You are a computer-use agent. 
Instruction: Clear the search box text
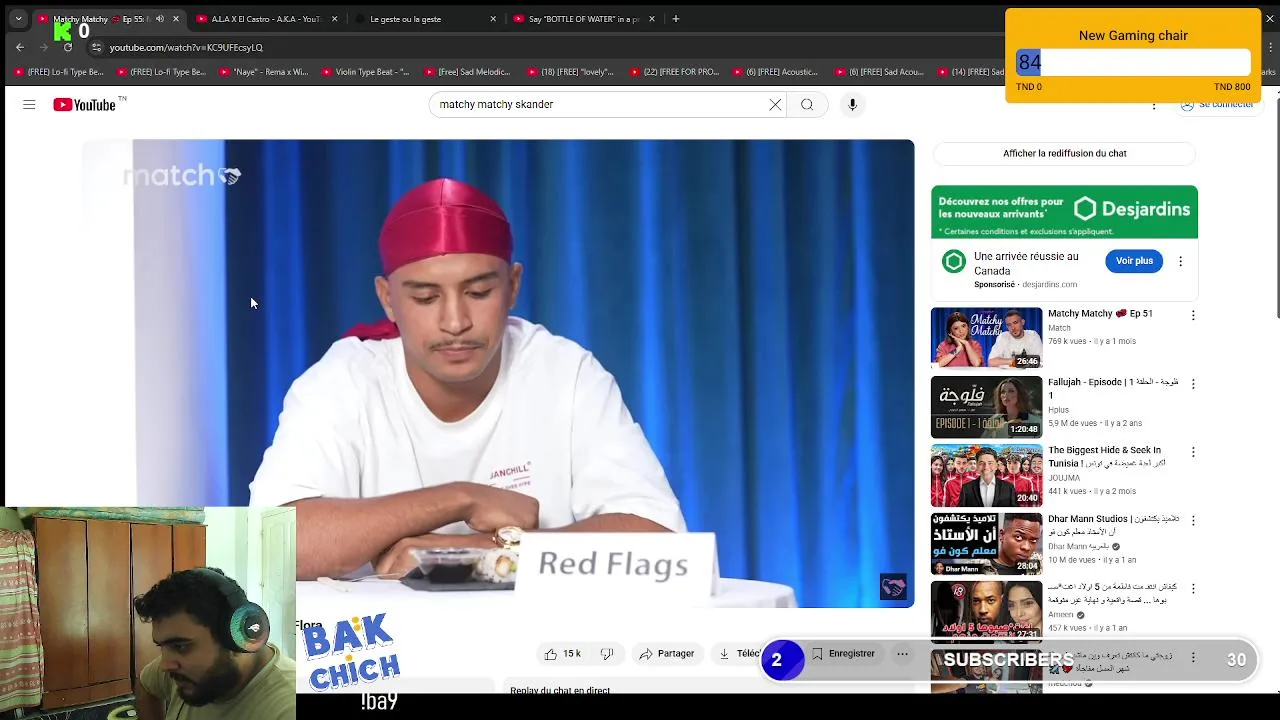click(x=775, y=104)
